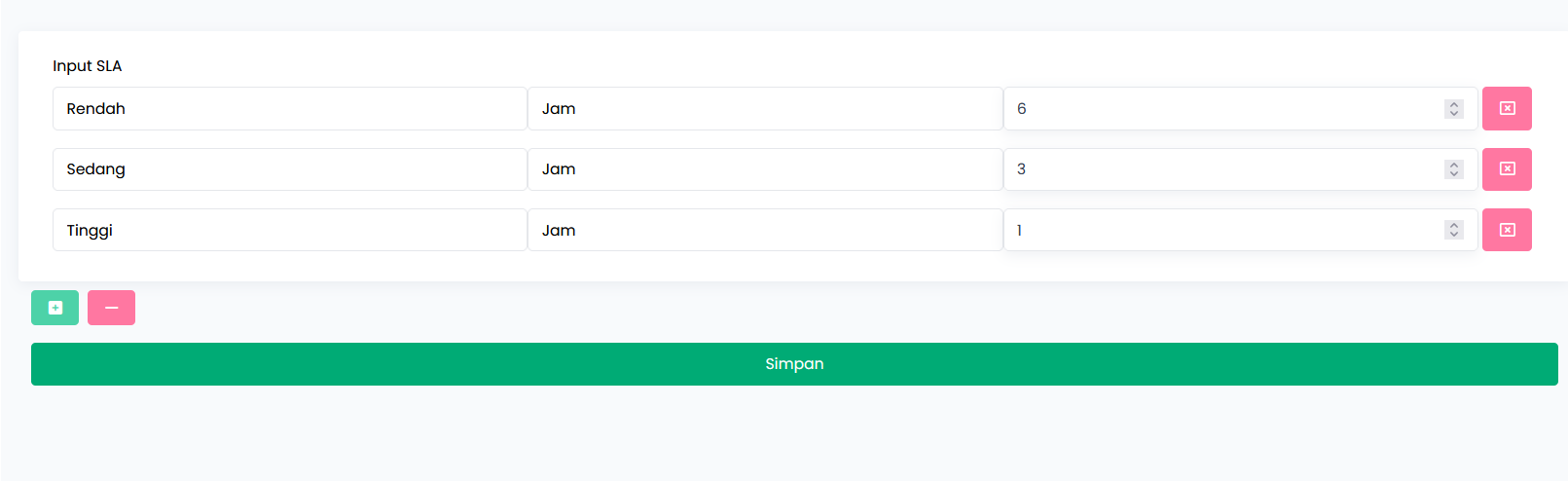The image size is (1568, 481).
Task: Increase the Rendah value with up arrow
Action: click(1454, 104)
